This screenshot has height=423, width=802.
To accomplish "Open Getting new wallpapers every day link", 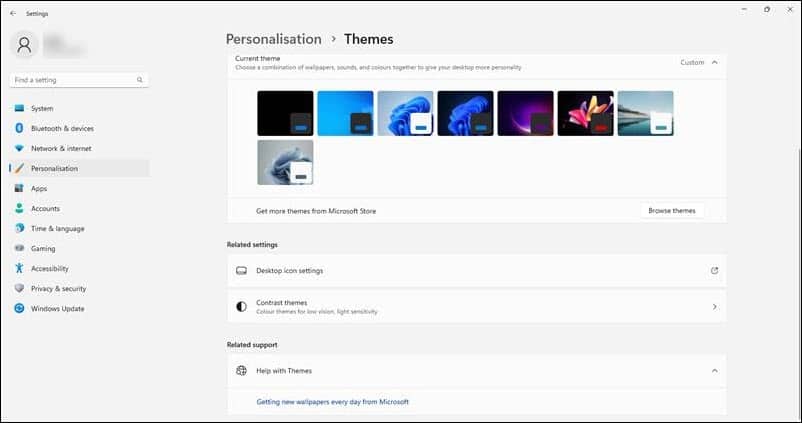I will pyautogui.click(x=332, y=402).
